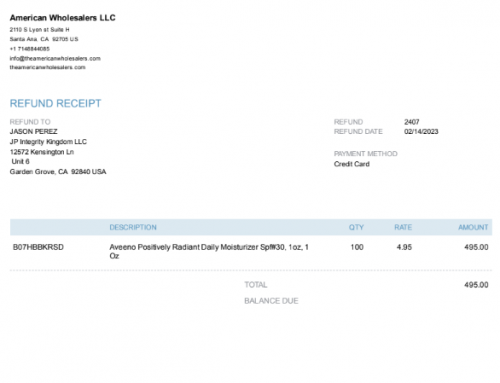Click the BALANCE DUE label

(271, 301)
